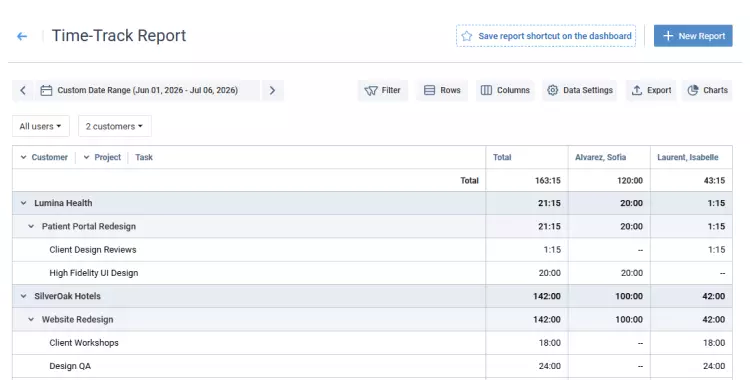Collapse the Website Redesign project
Screen dimensions: 750x380
31,320
